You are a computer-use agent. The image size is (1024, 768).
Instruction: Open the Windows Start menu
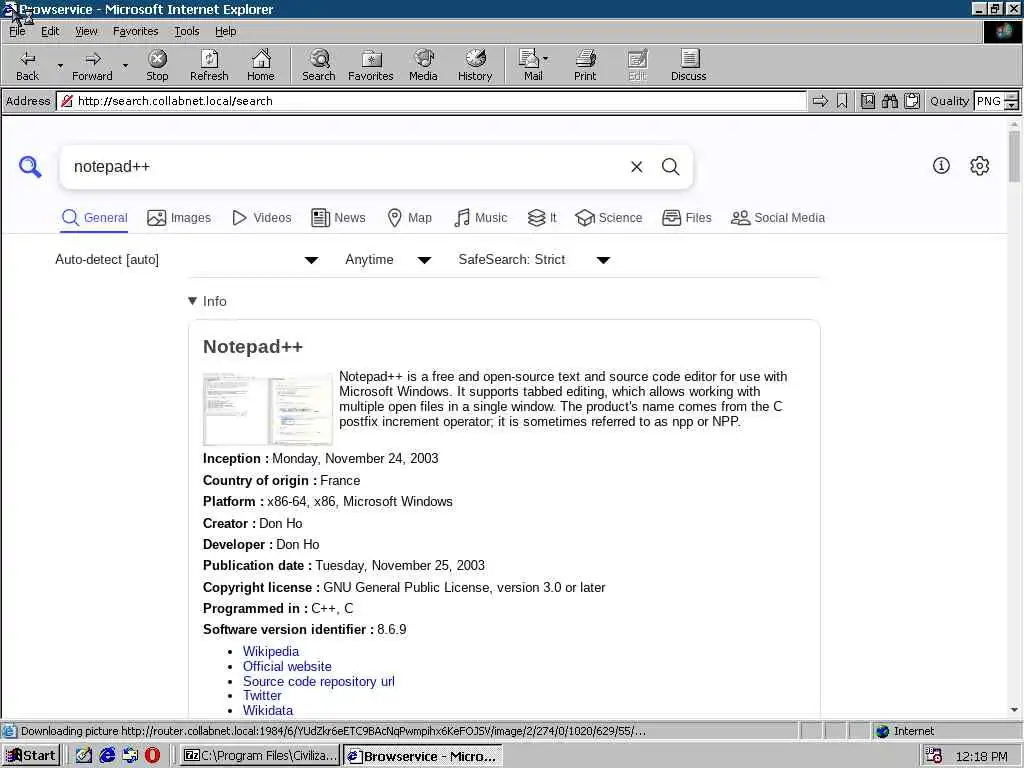pyautogui.click(x=31, y=756)
